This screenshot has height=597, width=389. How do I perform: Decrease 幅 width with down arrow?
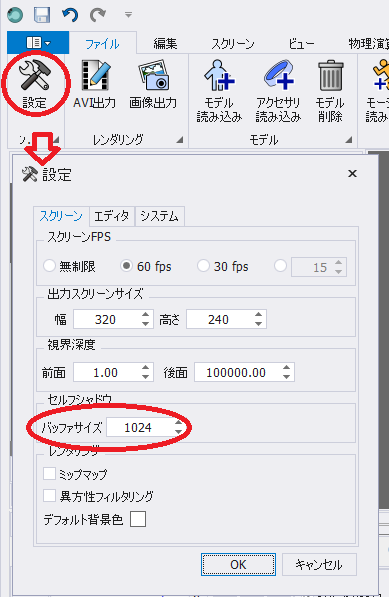(145, 324)
